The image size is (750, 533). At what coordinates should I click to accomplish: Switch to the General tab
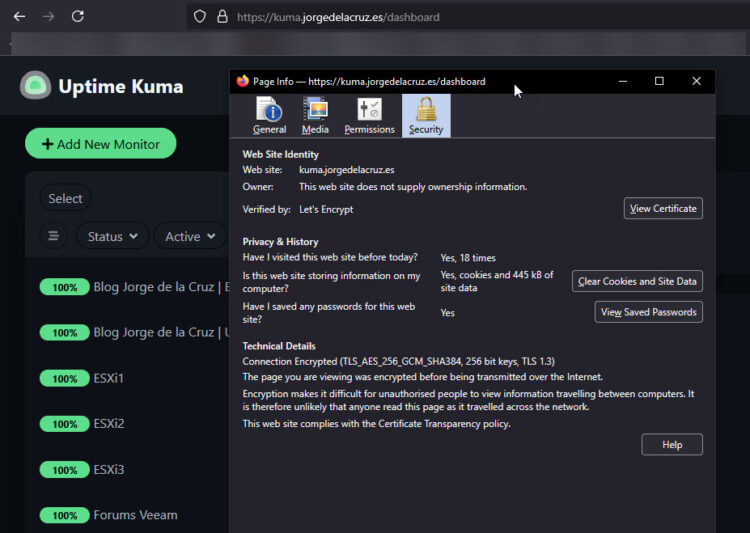click(269, 116)
